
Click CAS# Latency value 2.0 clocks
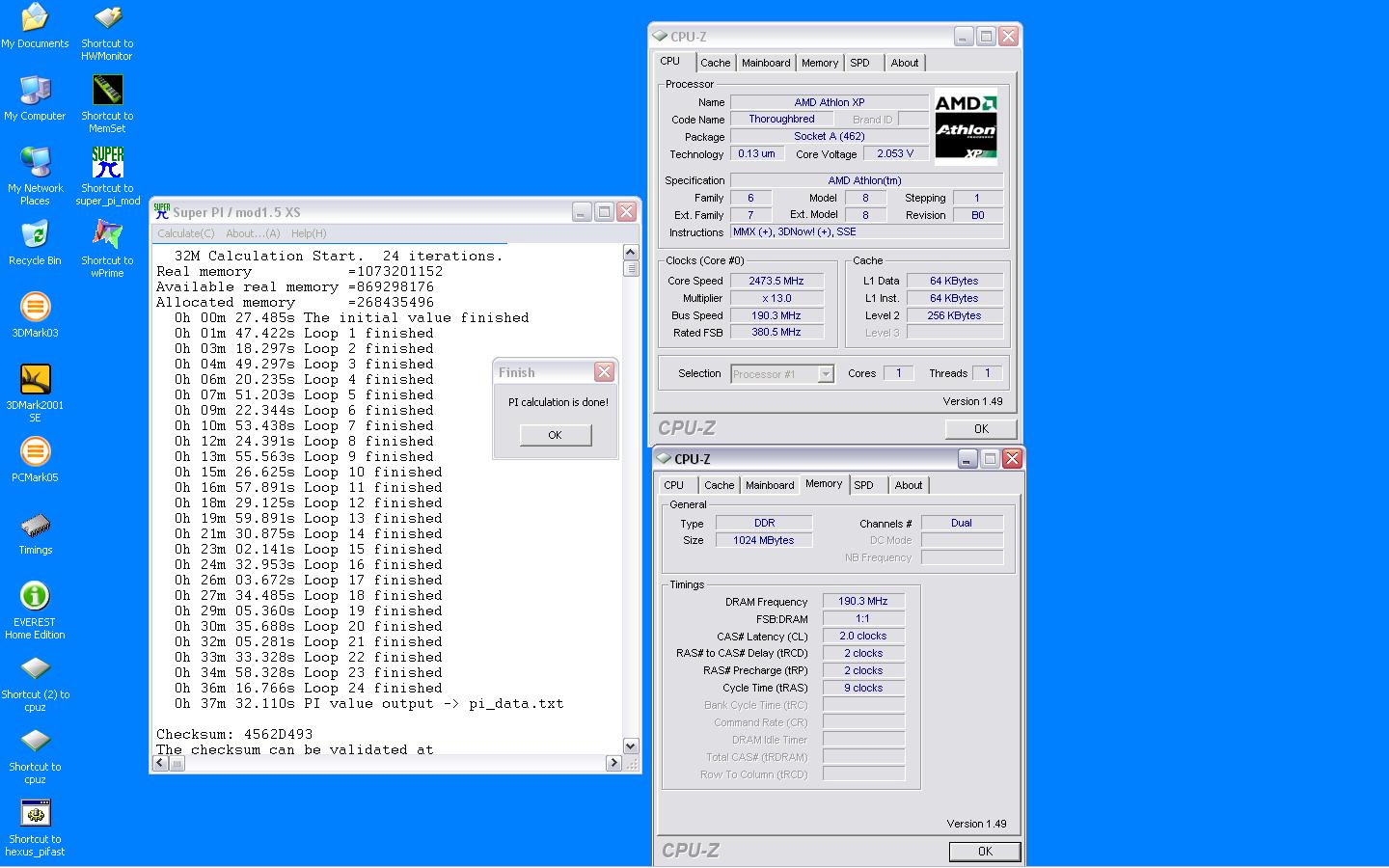[x=863, y=636]
